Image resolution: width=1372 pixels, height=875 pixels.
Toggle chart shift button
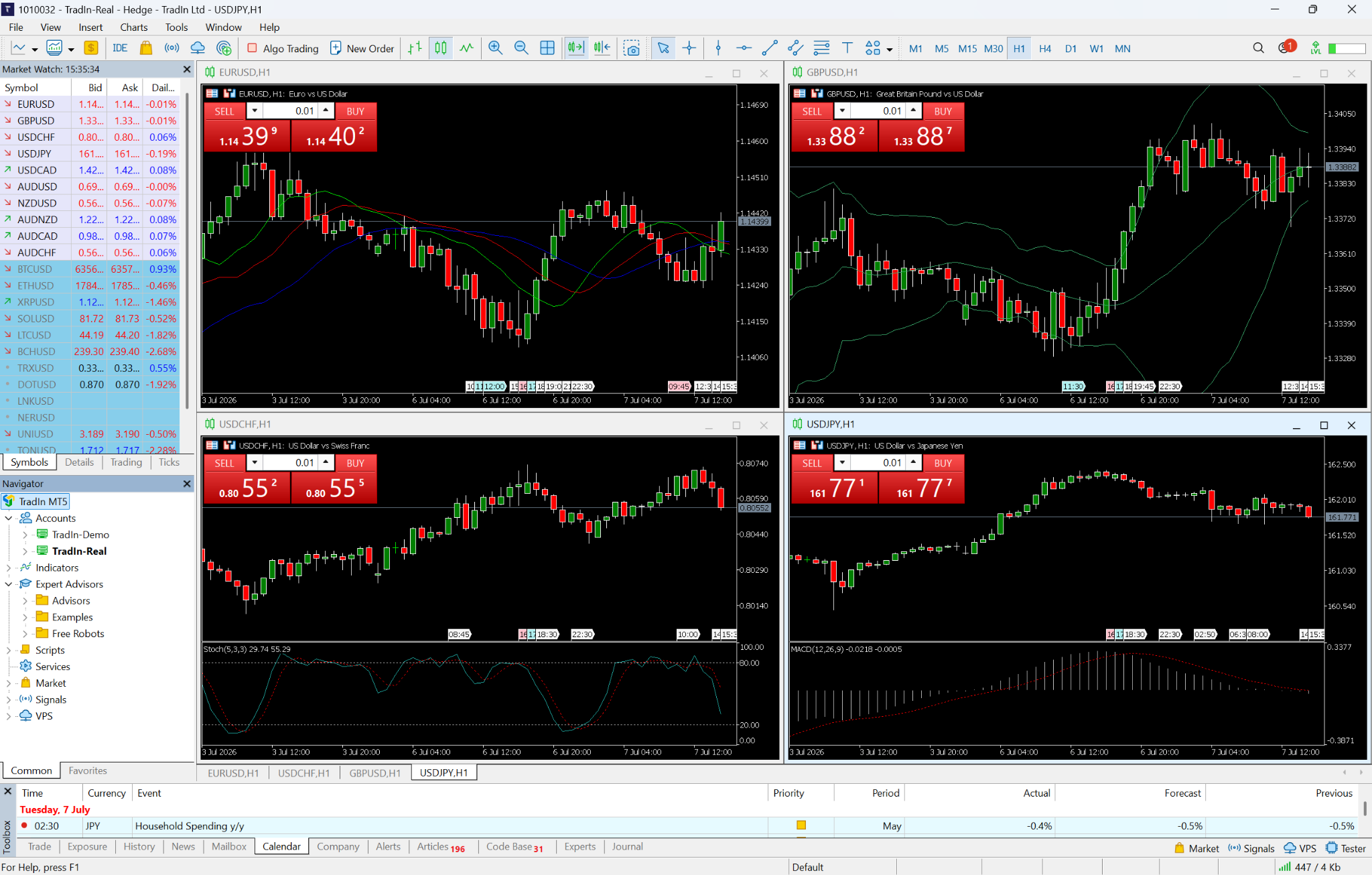[x=602, y=48]
